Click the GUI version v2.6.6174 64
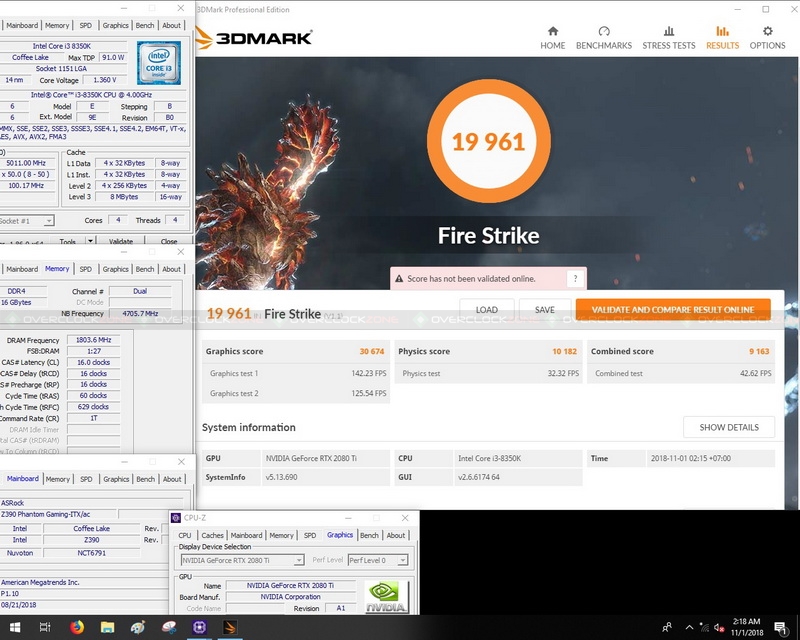This screenshot has width=800, height=640. tap(479, 477)
